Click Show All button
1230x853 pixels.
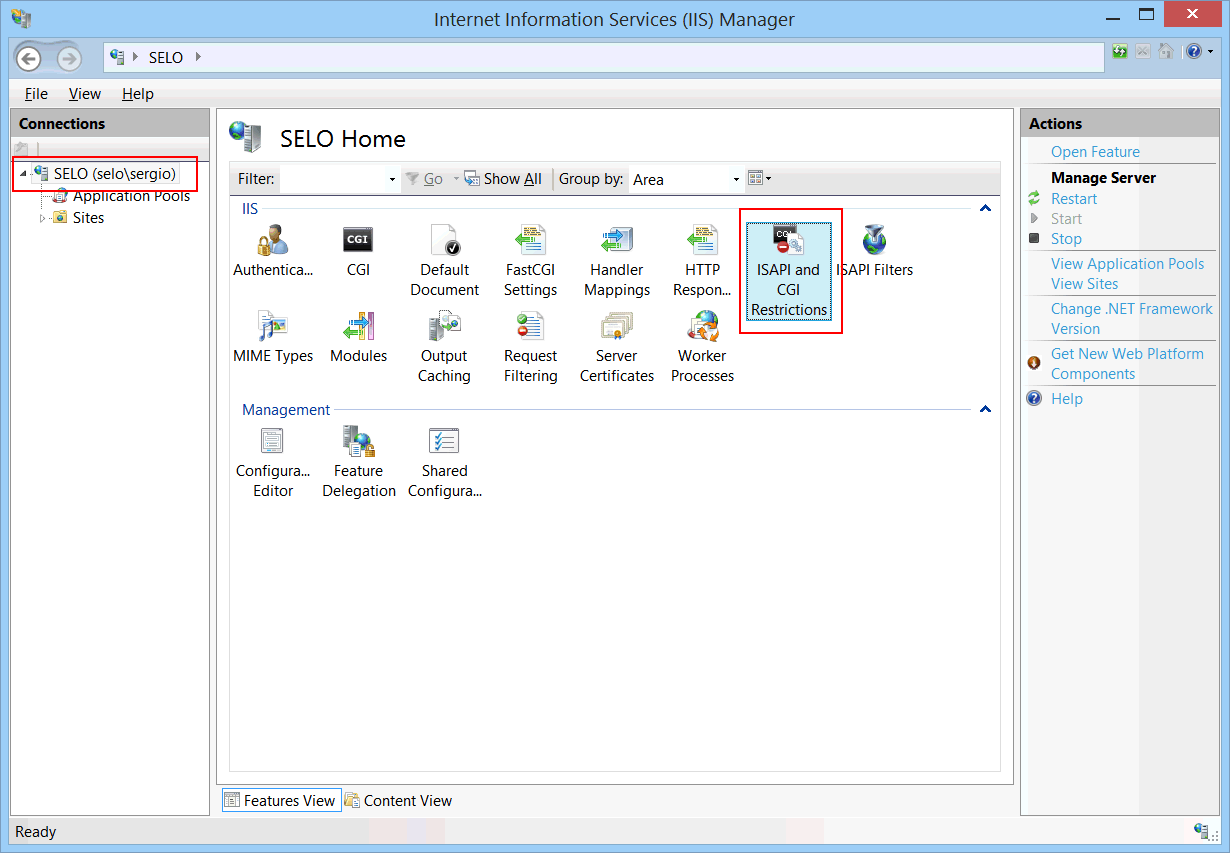[x=503, y=179]
